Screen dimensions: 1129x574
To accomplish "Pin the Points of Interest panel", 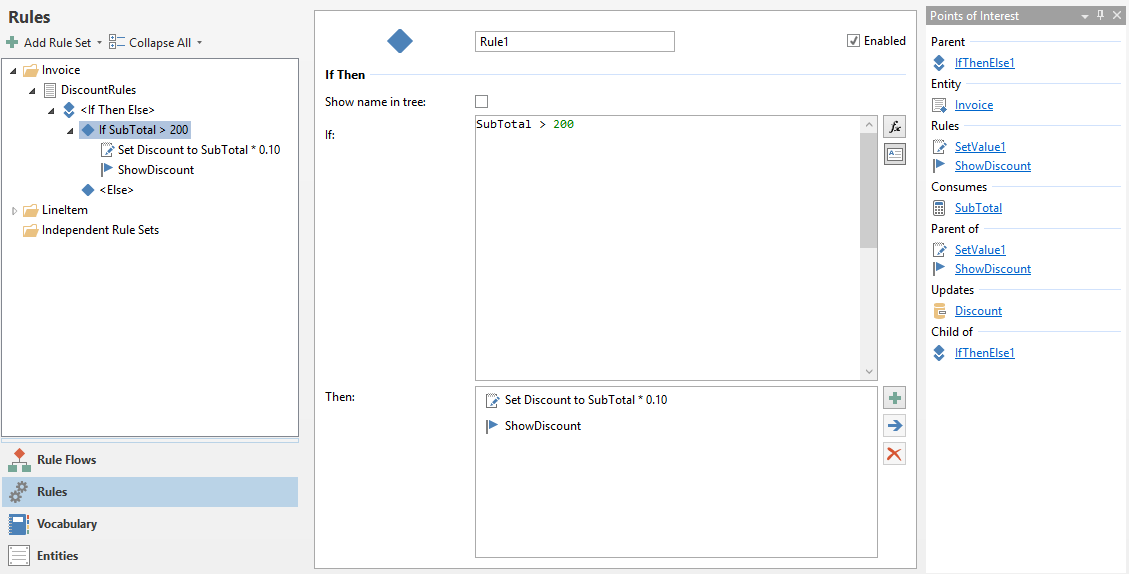I will (1101, 15).
